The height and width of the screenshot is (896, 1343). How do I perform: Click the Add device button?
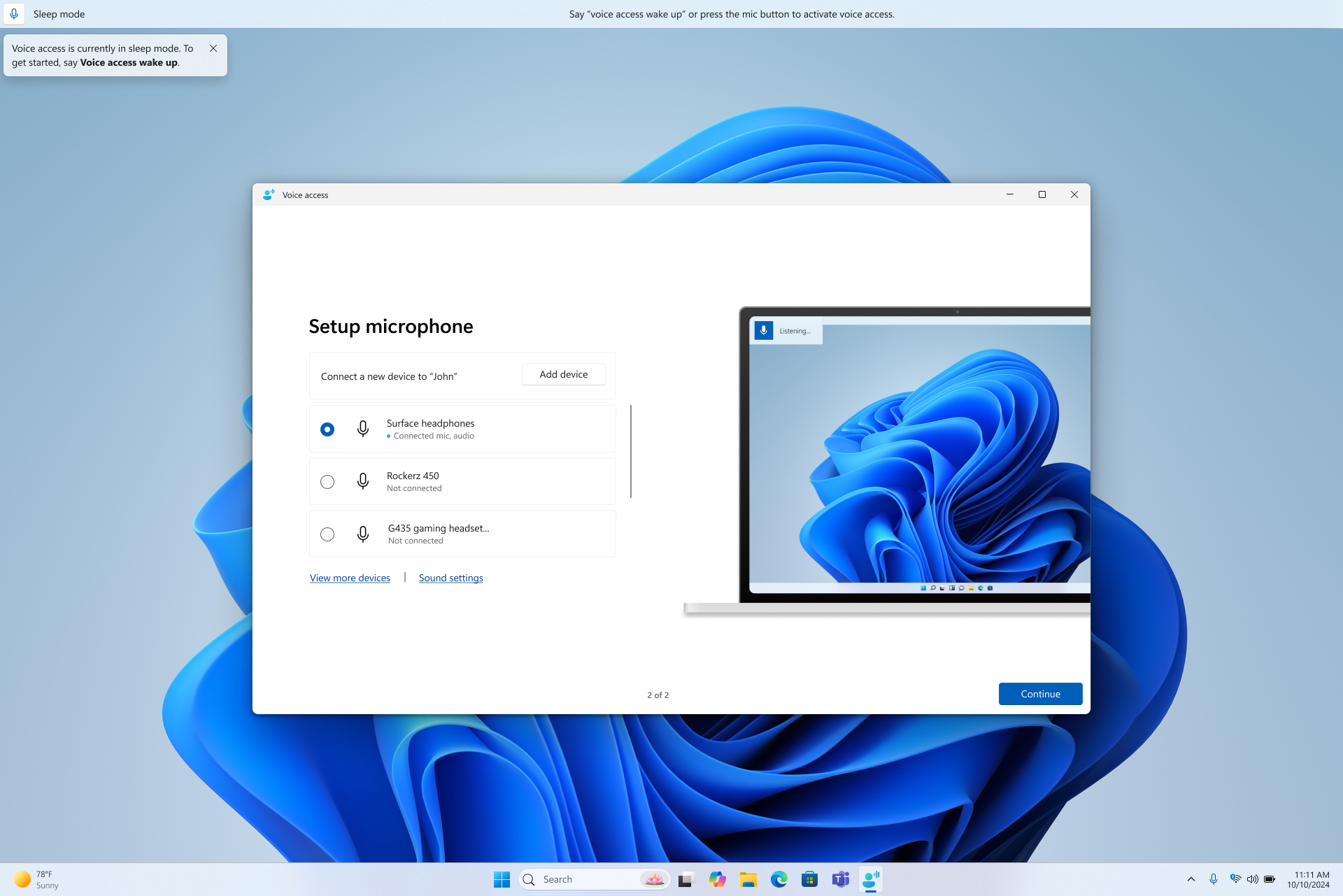tap(563, 374)
